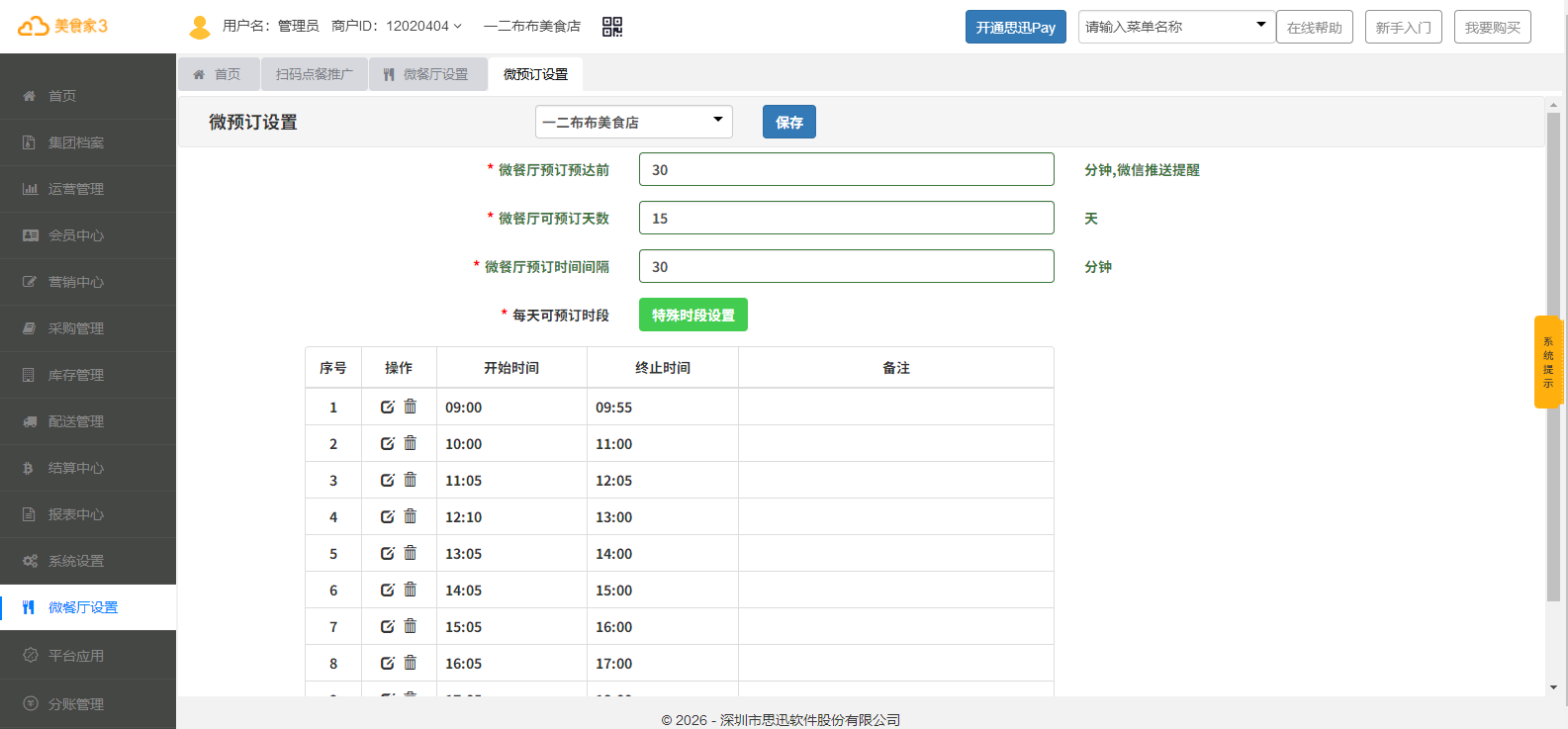
Task: Expand merchant ID 12020404 dropdown arrow
Action: click(x=457, y=27)
